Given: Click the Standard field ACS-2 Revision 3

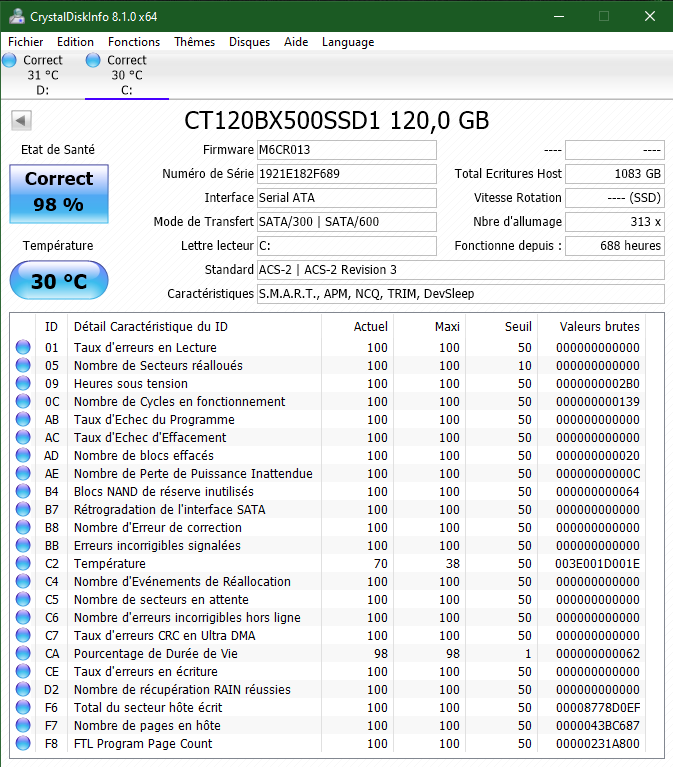Looking at the screenshot, I should [461, 270].
